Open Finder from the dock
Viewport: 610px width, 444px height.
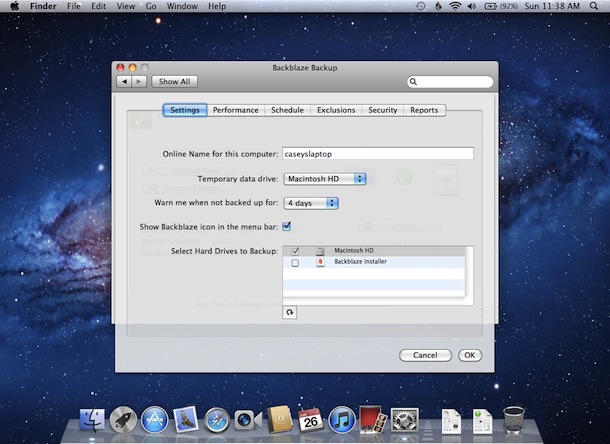pos(91,420)
